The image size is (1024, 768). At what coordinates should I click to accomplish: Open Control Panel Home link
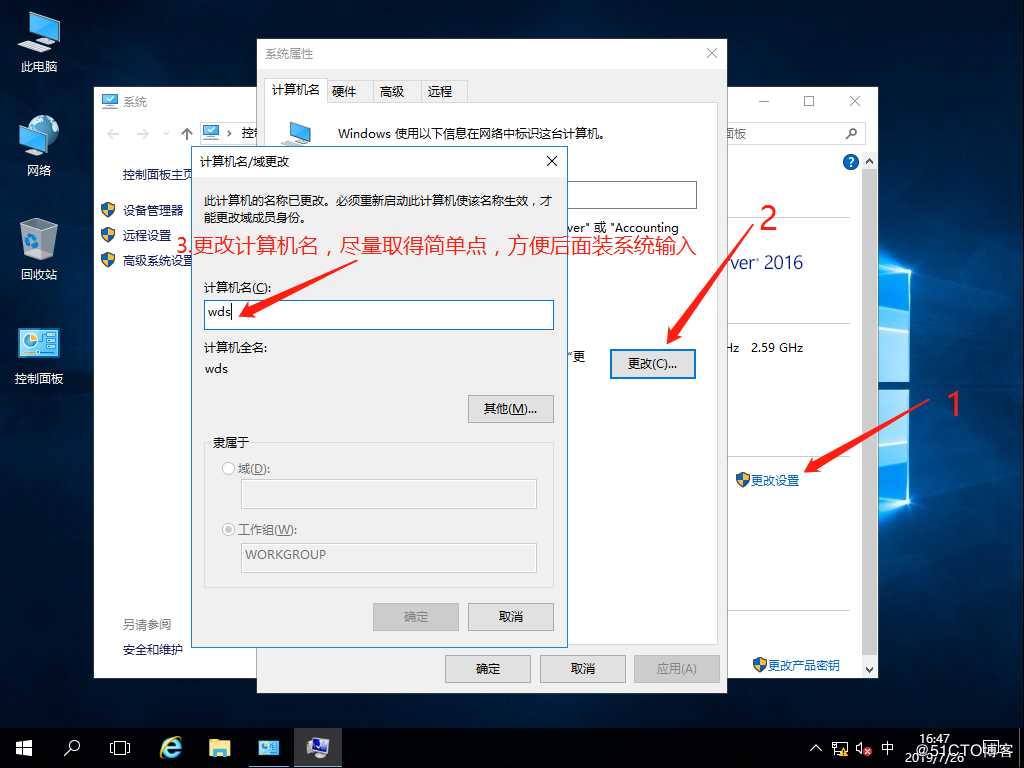point(157,174)
